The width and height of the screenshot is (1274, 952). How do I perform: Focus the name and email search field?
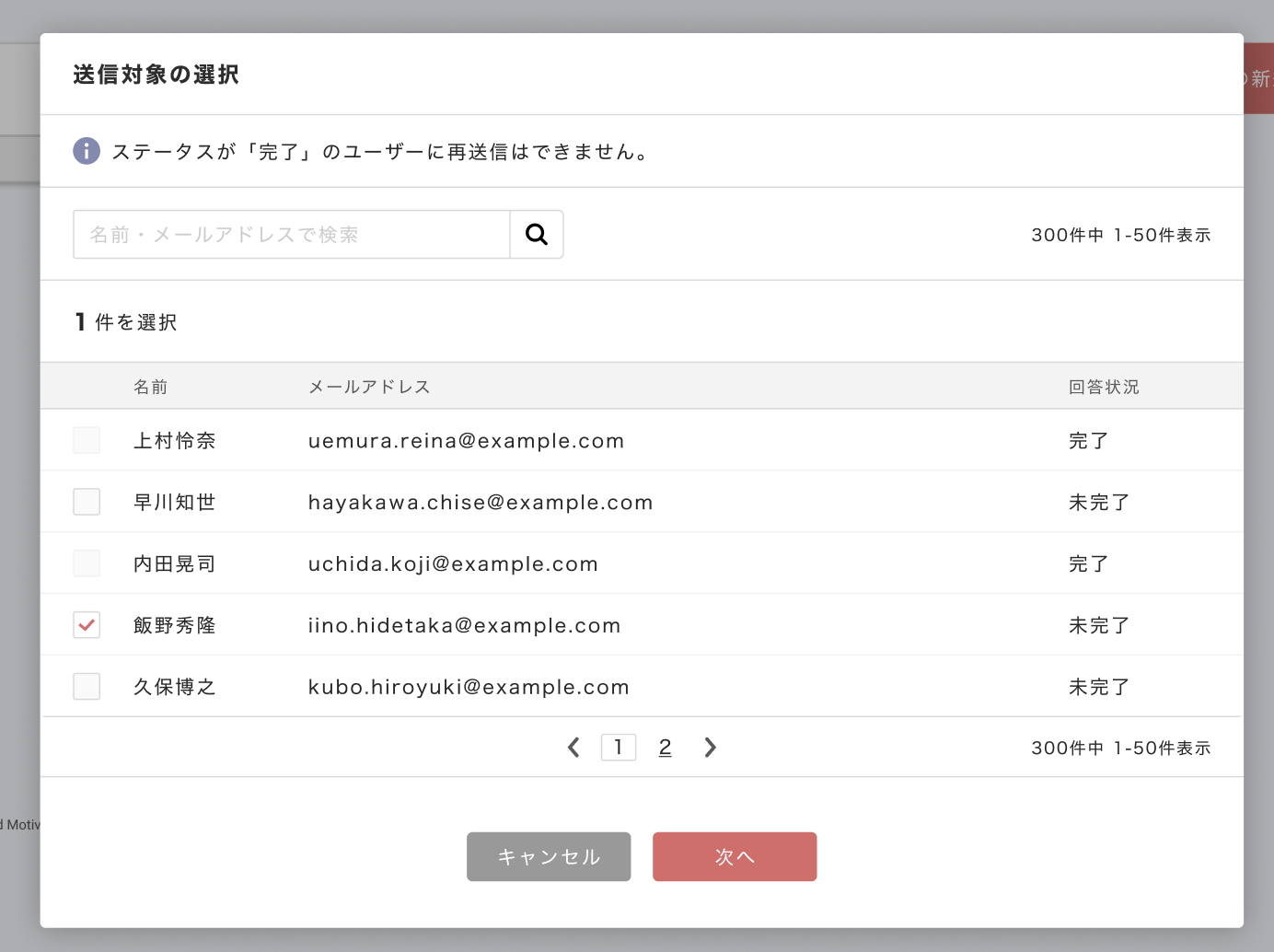point(292,235)
